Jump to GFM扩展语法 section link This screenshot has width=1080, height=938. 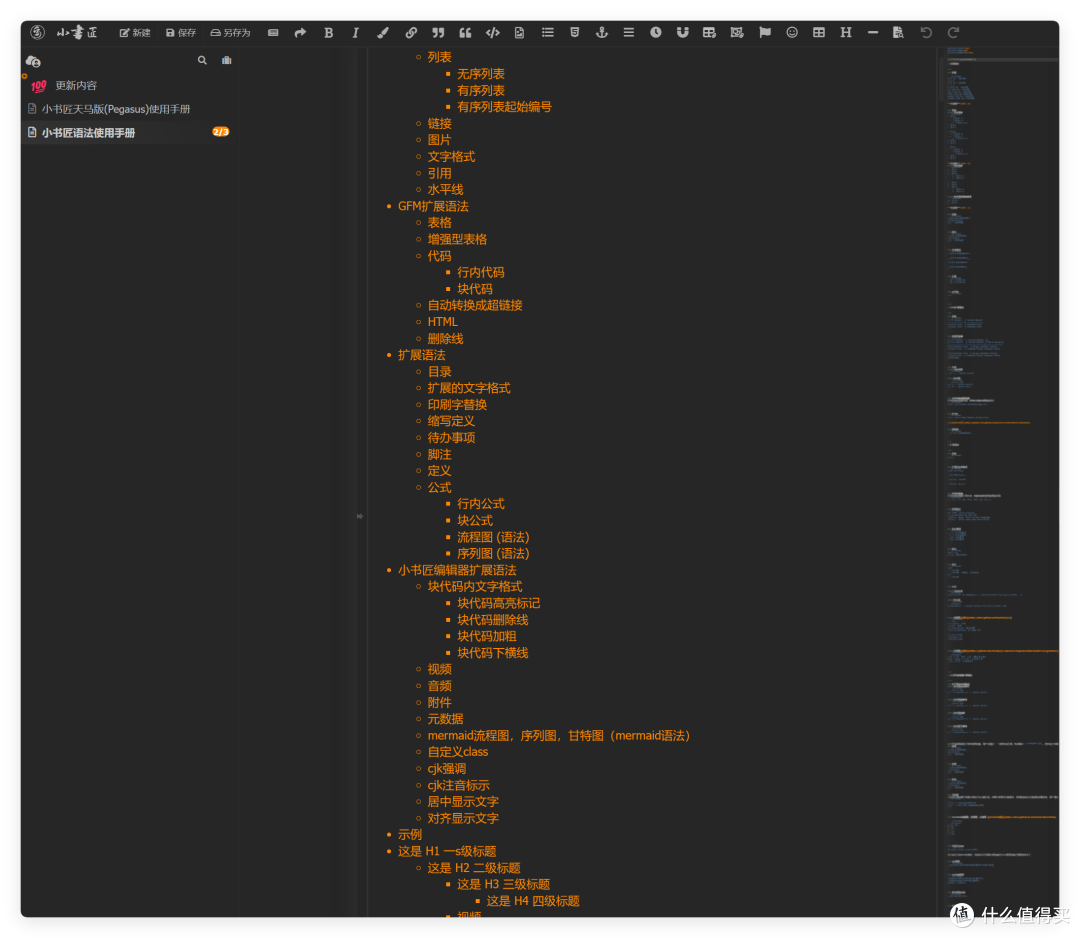pos(433,206)
